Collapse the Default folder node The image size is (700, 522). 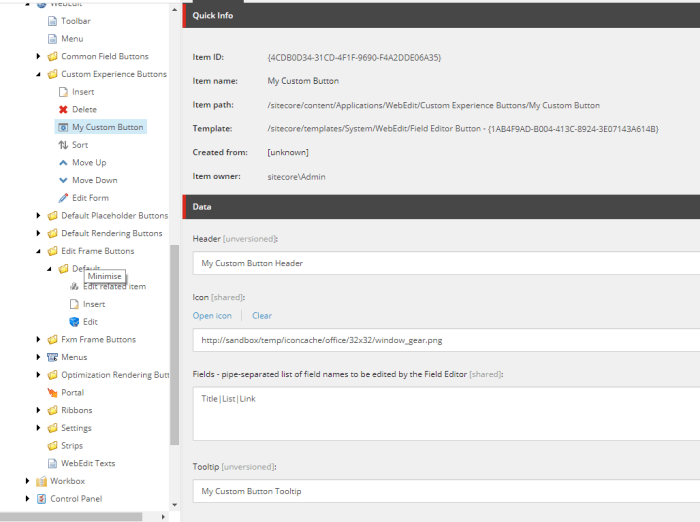click(50, 269)
